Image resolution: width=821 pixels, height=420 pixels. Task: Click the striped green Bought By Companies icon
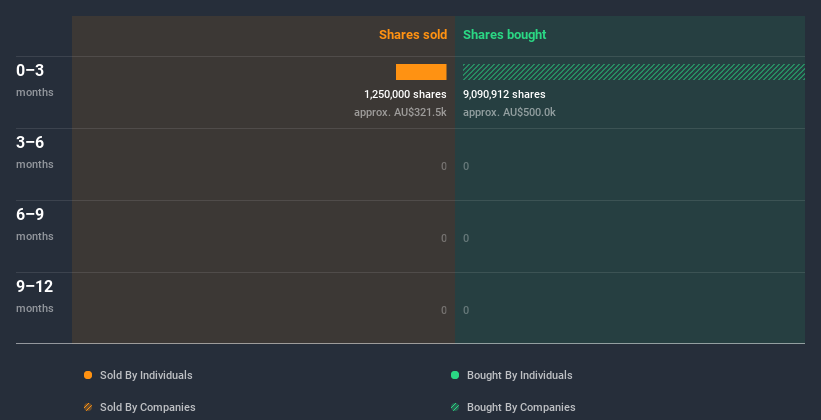point(455,407)
